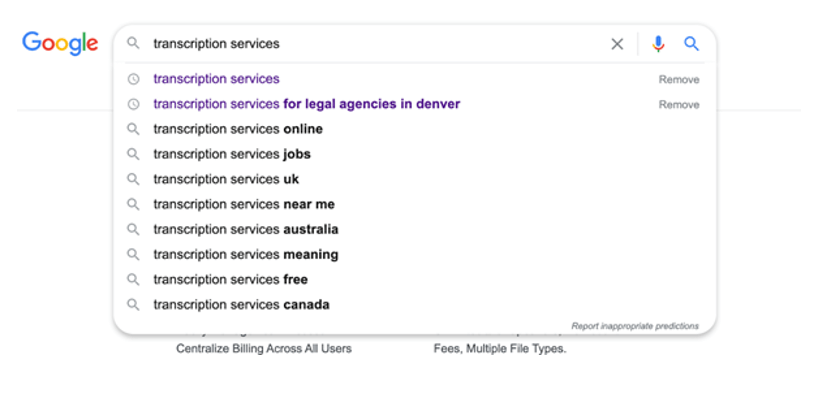Click the blue search magnifier button
Image resolution: width=827 pixels, height=398 pixels.
(x=691, y=44)
